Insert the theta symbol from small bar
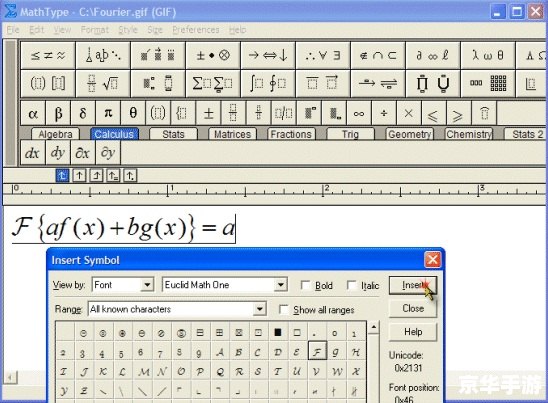This screenshot has height=403, width=548. (x=133, y=113)
